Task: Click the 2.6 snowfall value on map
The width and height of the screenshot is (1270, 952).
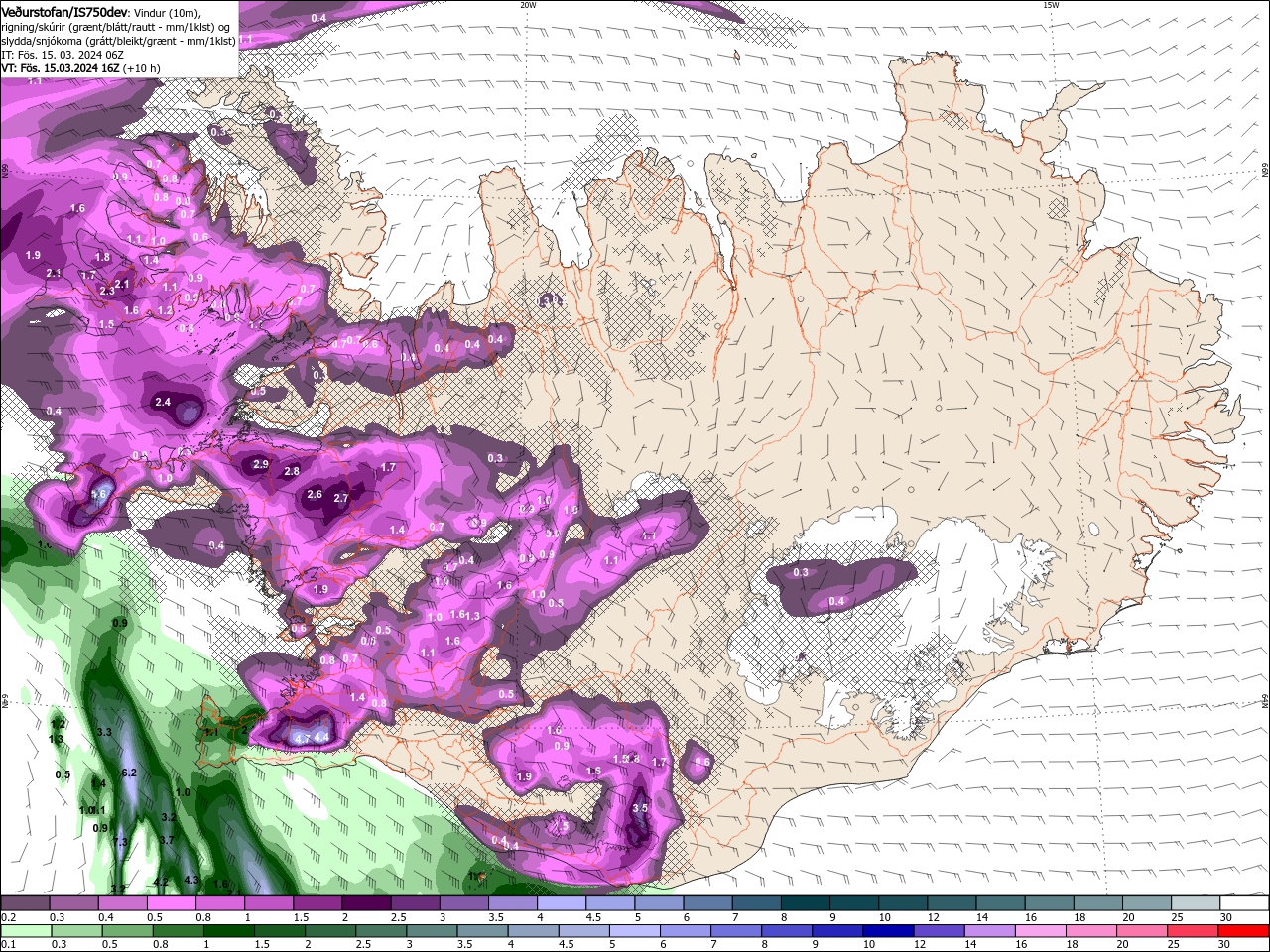Action: [315, 494]
